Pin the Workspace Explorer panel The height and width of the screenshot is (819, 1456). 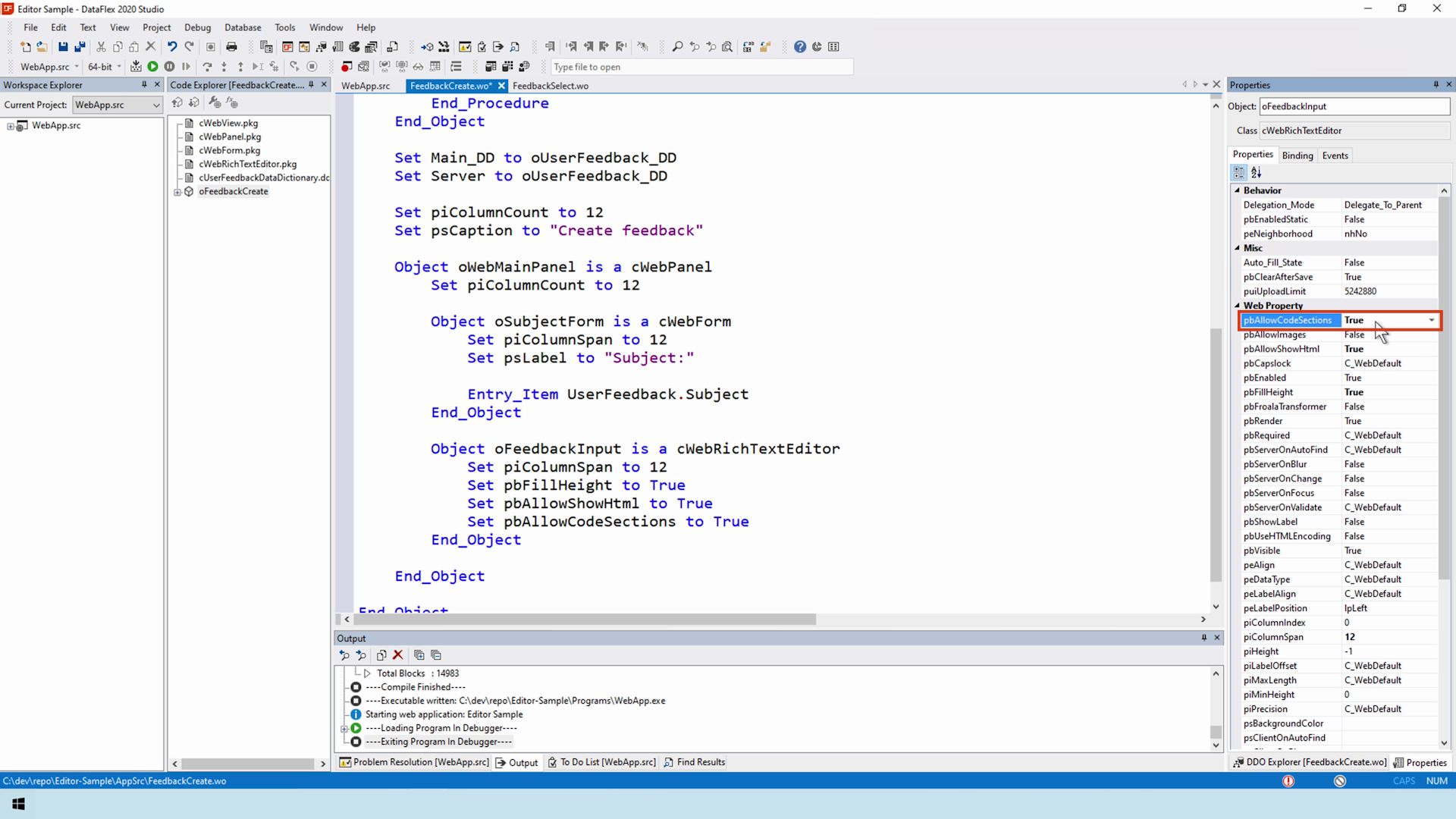[x=144, y=85]
